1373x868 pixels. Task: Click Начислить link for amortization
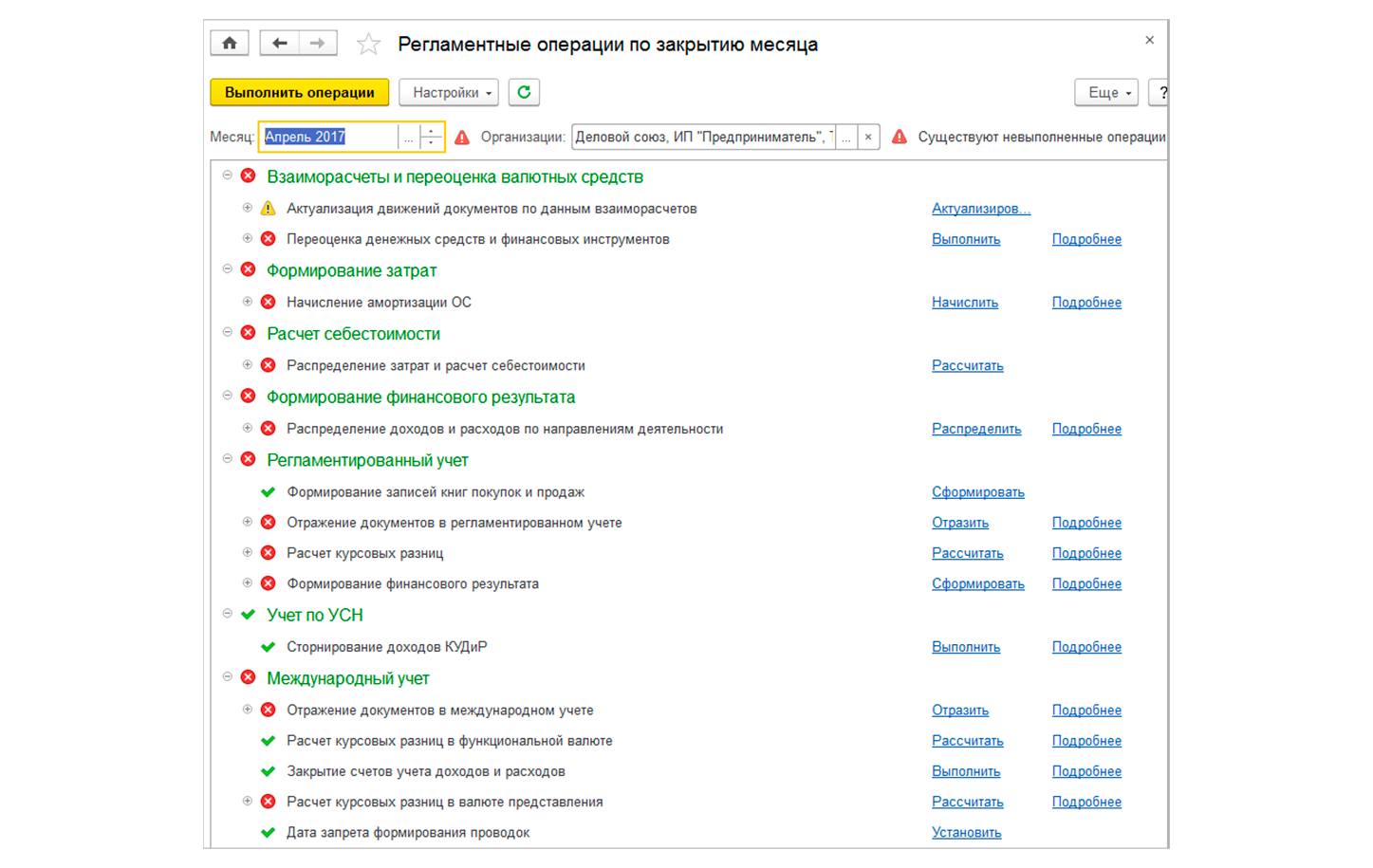point(964,302)
